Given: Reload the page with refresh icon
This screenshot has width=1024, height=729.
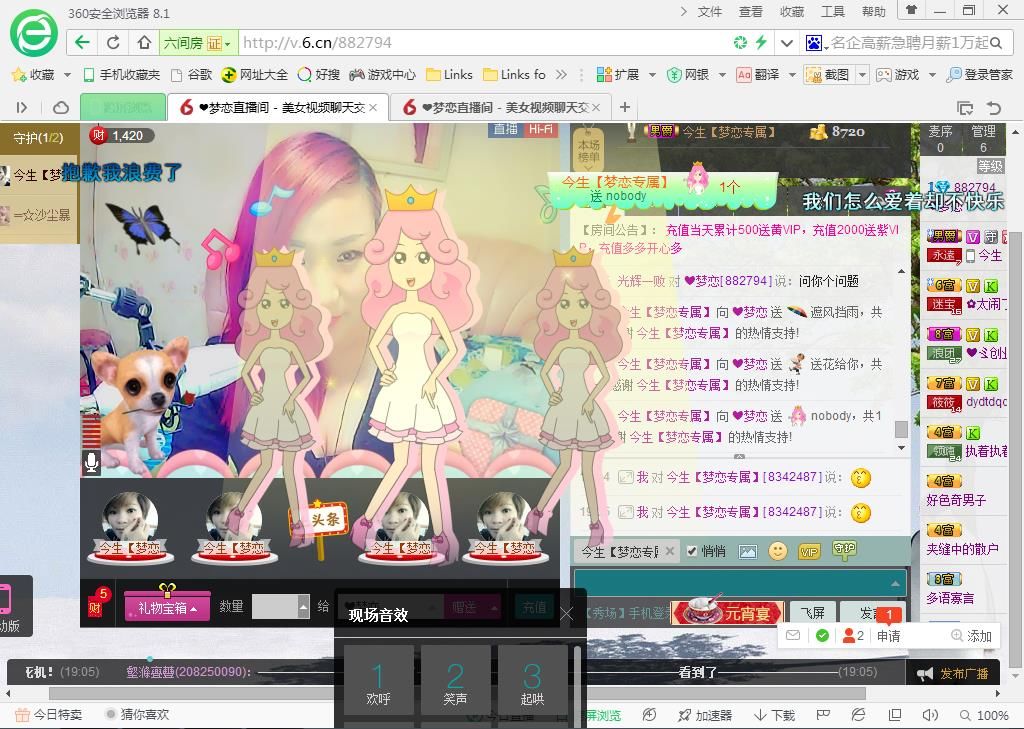Looking at the screenshot, I should click(x=113, y=43).
